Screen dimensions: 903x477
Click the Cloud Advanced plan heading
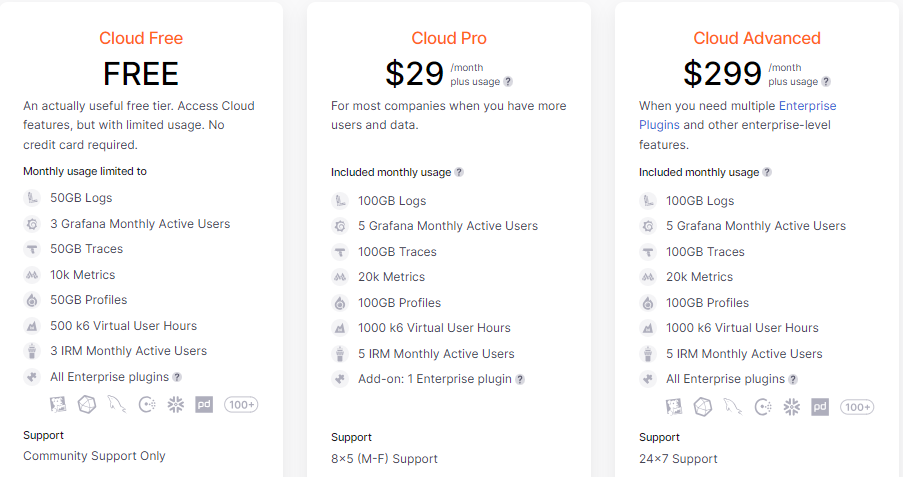click(757, 38)
